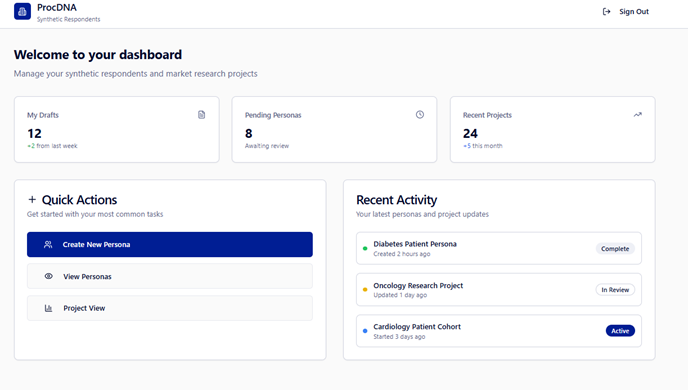688x390 pixels.
Task: Click the Active status badge
Action: point(620,331)
